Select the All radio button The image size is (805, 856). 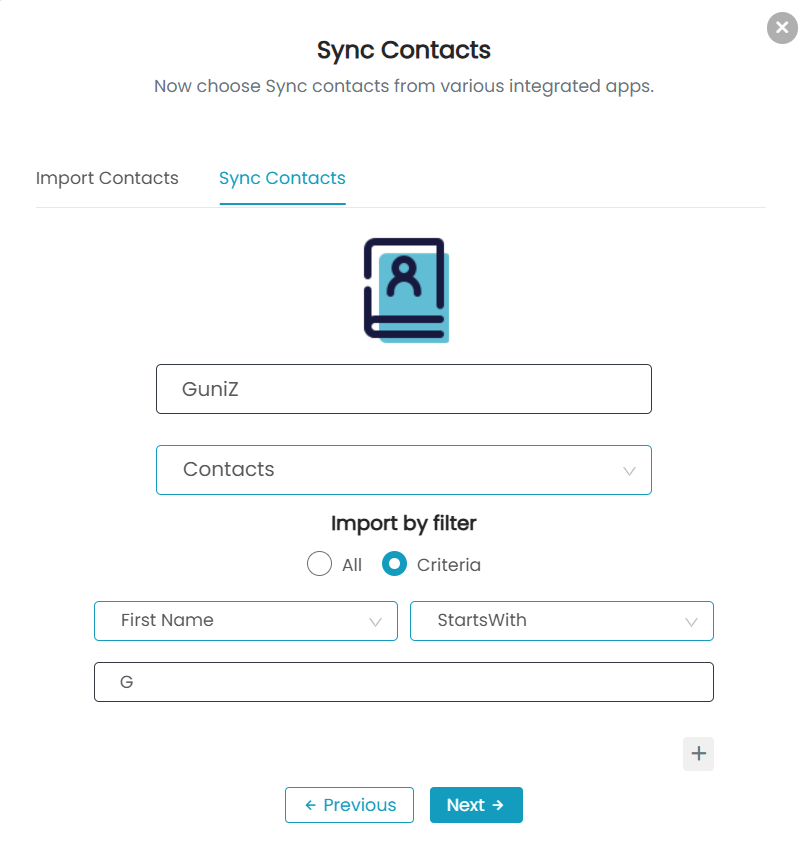click(319, 564)
